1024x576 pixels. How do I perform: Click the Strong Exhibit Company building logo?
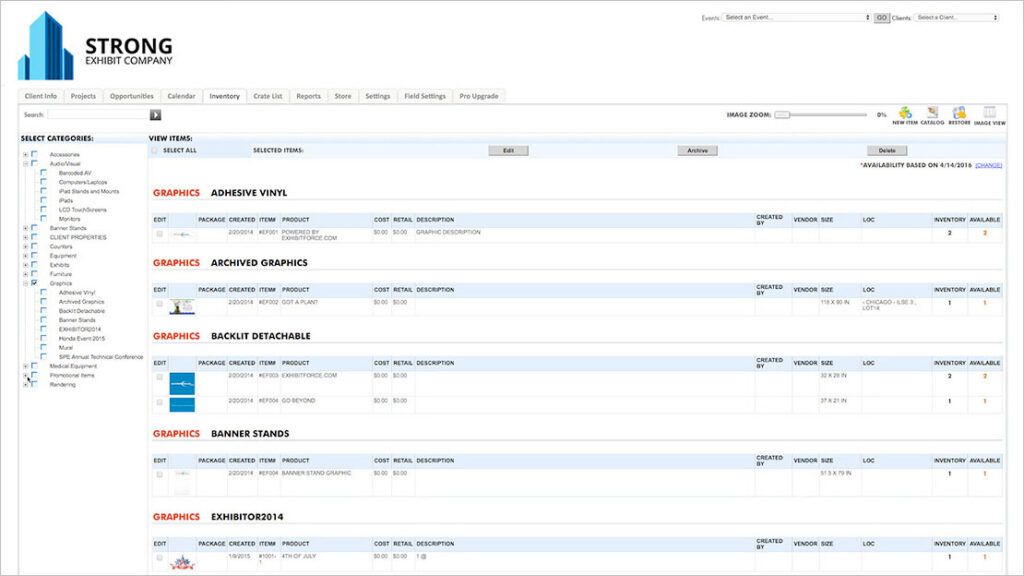[46, 46]
